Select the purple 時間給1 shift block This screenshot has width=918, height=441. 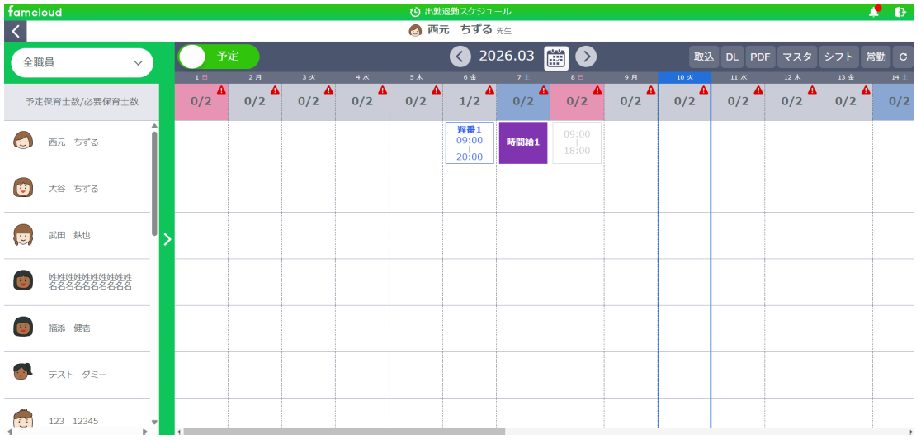click(x=523, y=143)
